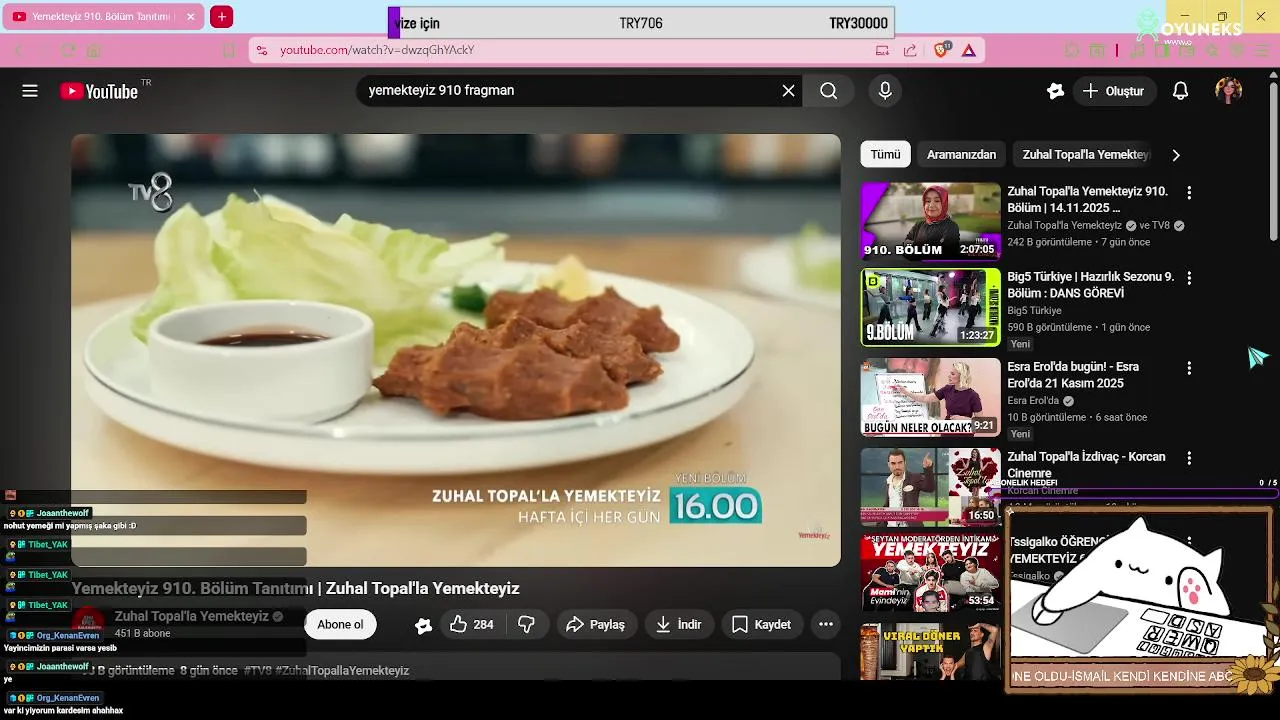The width and height of the screenshot is (1280, 720).
Task: Open more actions three-dot button under video
Action: tap(826, 624)
